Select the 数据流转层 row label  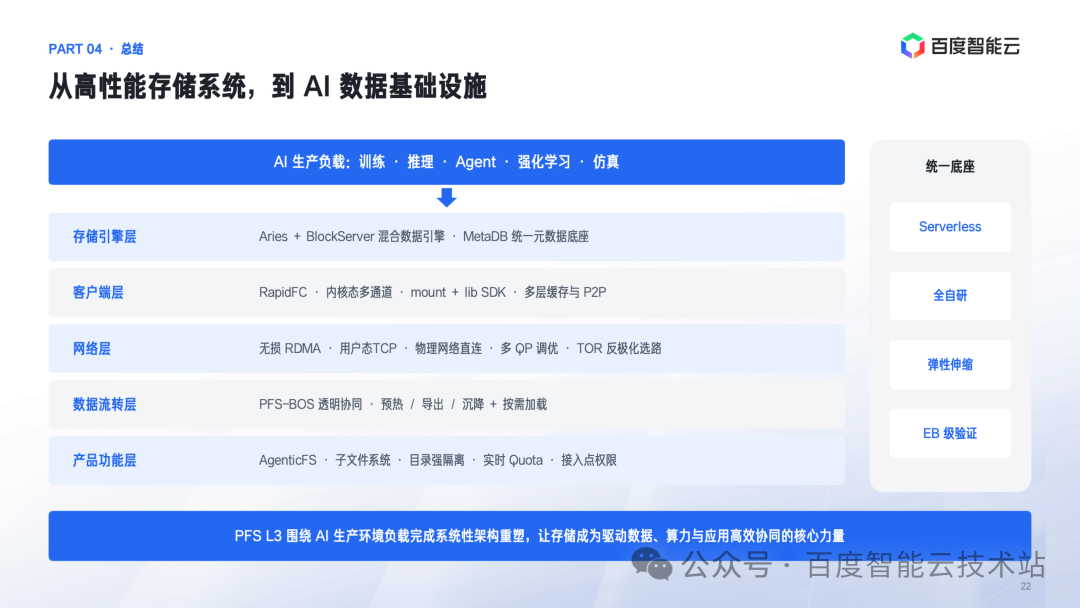click(105, 404)
